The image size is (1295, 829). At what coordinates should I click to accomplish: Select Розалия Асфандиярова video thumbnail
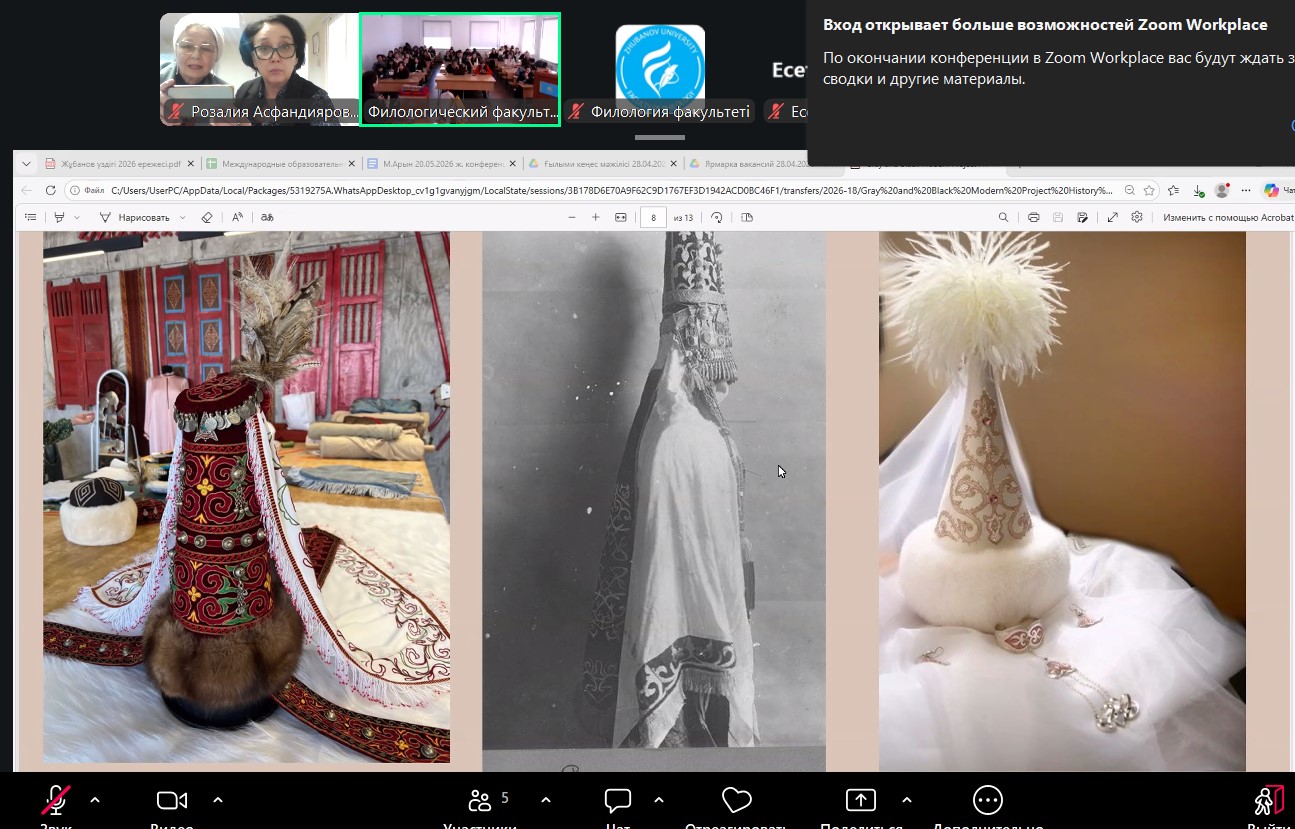pyautogui.click(x=260, y=69)
